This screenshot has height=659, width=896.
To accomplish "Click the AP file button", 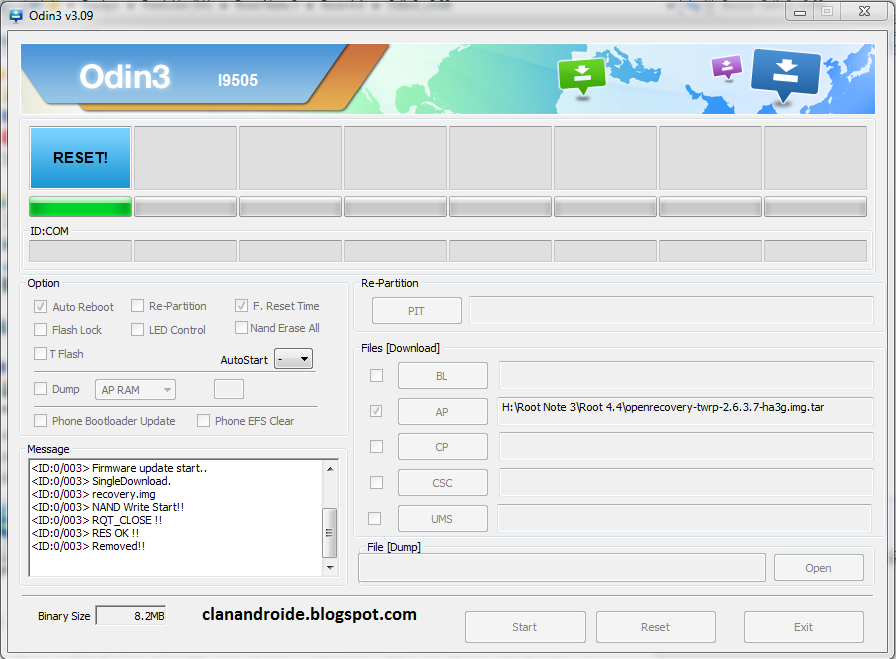I will [x=443, y=412].
